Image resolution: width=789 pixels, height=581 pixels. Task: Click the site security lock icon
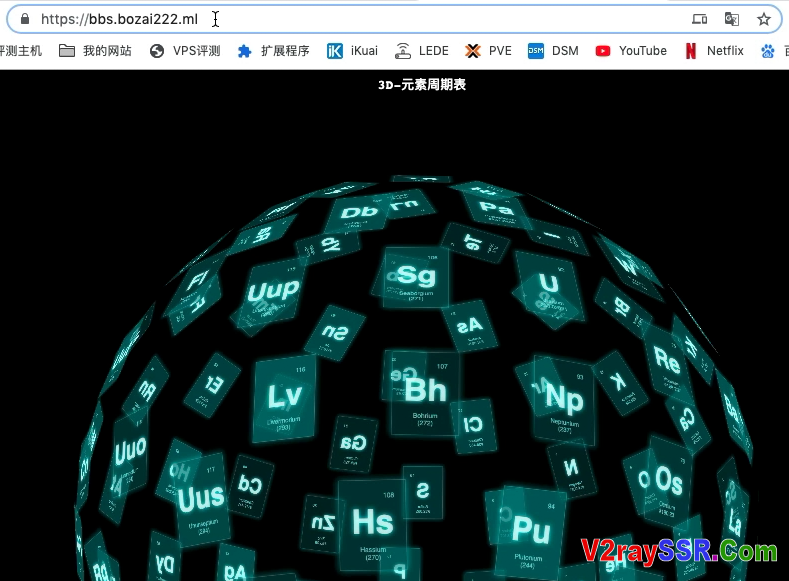(x=25, y=19)
